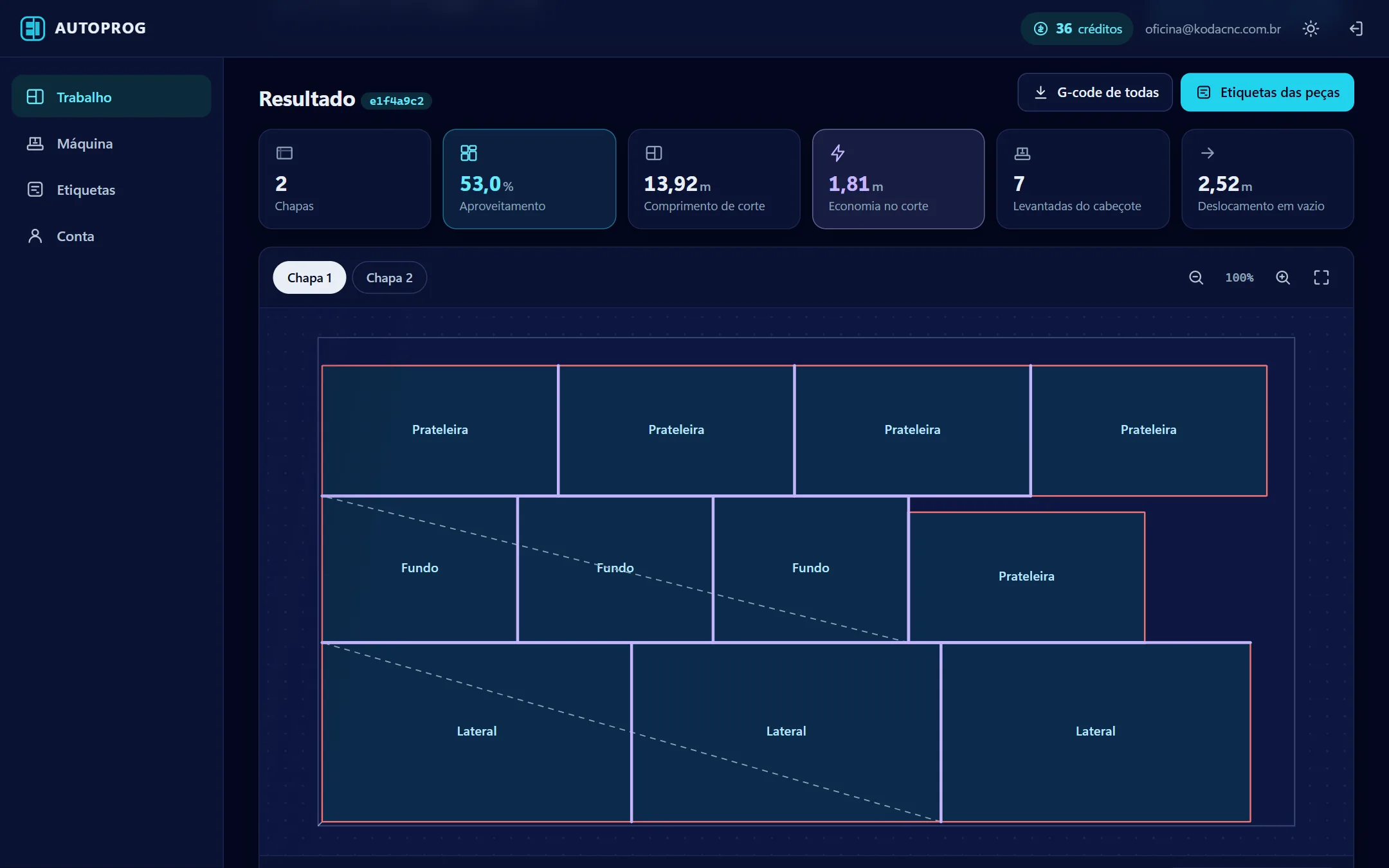Open Conta in the sidebar

[111, 236]
